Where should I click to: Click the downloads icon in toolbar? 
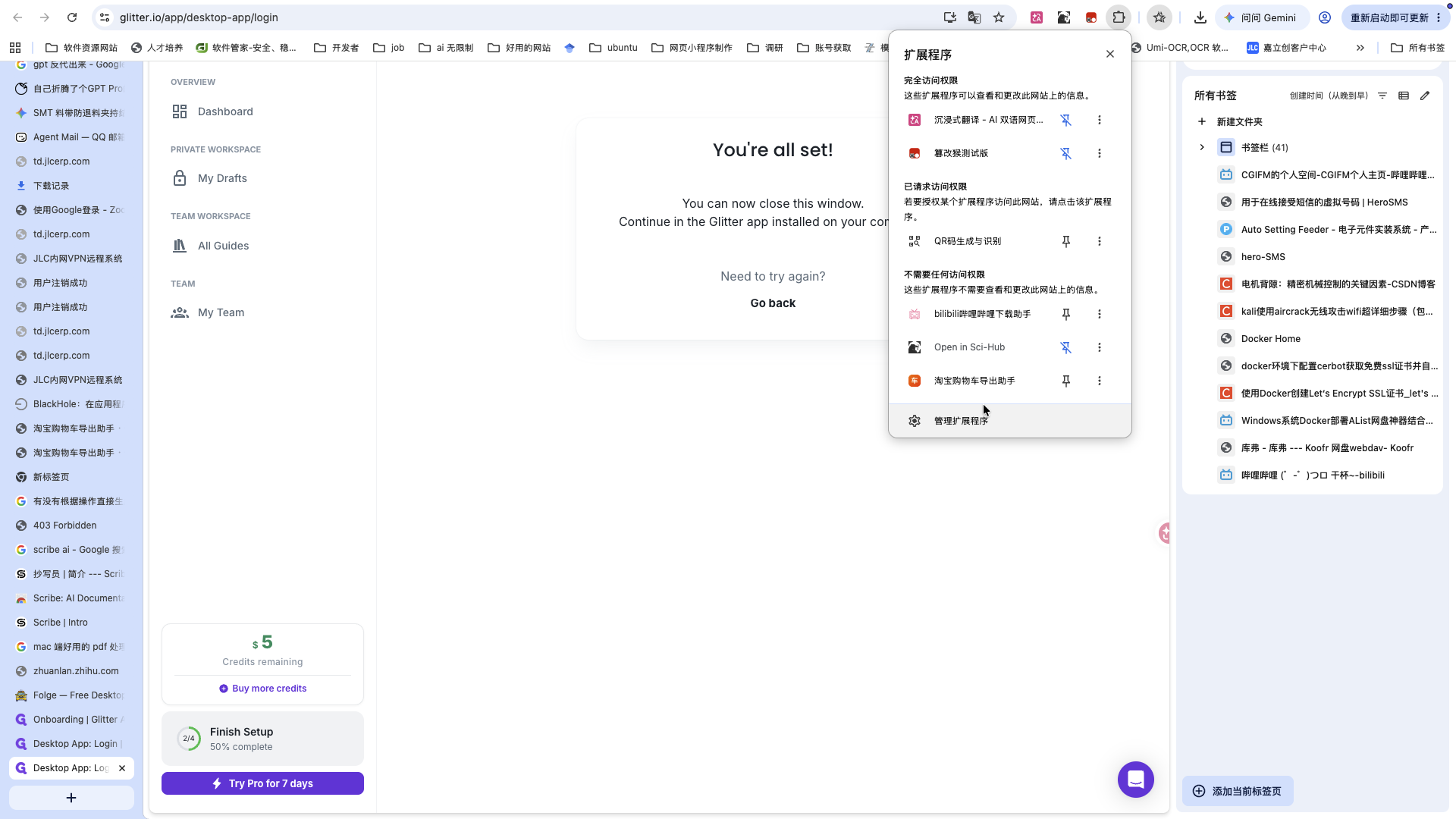tap(1200, 17)
